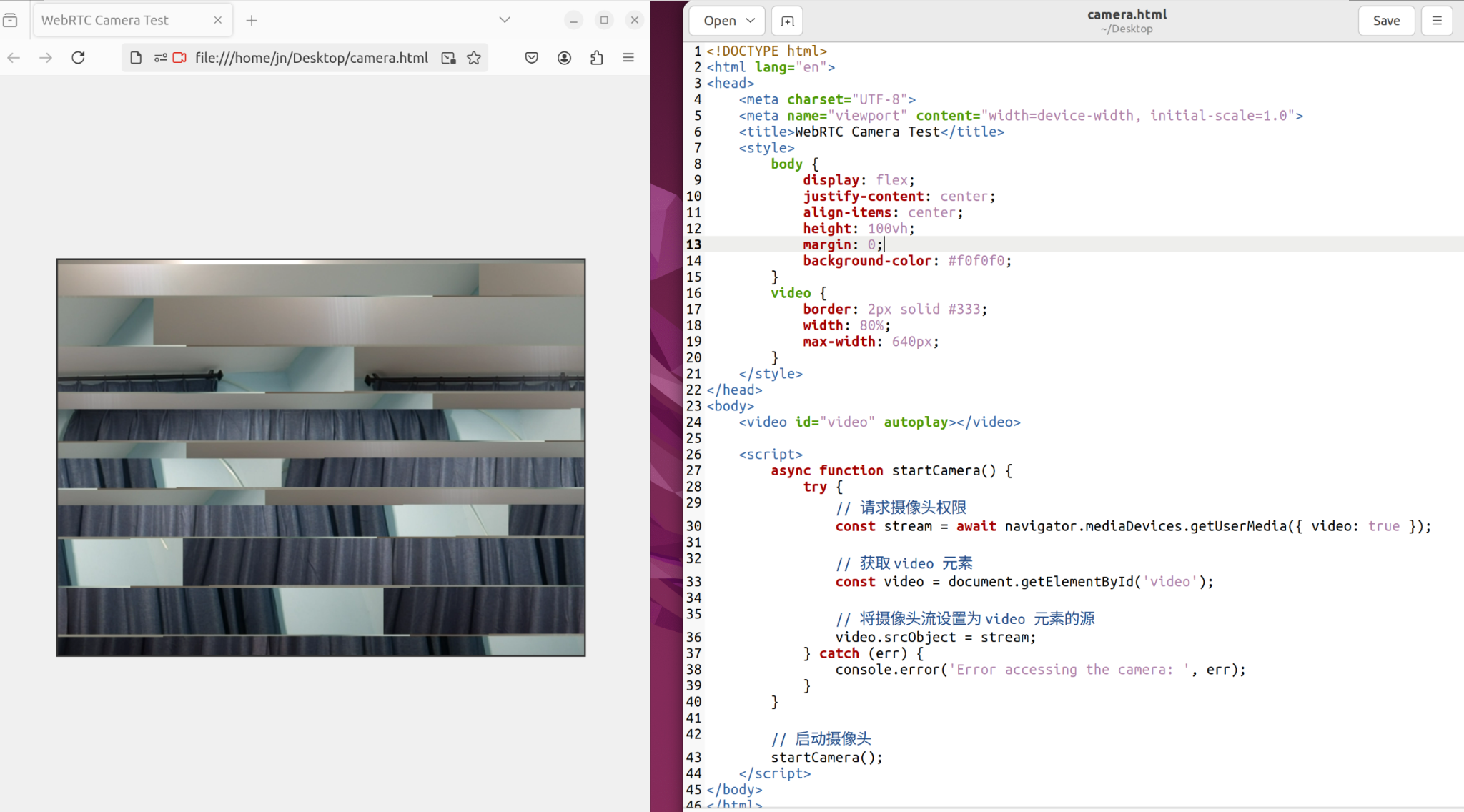Click the 'justify-content: center;' line
Screen dimensions: 1464x812
point(899,197)
